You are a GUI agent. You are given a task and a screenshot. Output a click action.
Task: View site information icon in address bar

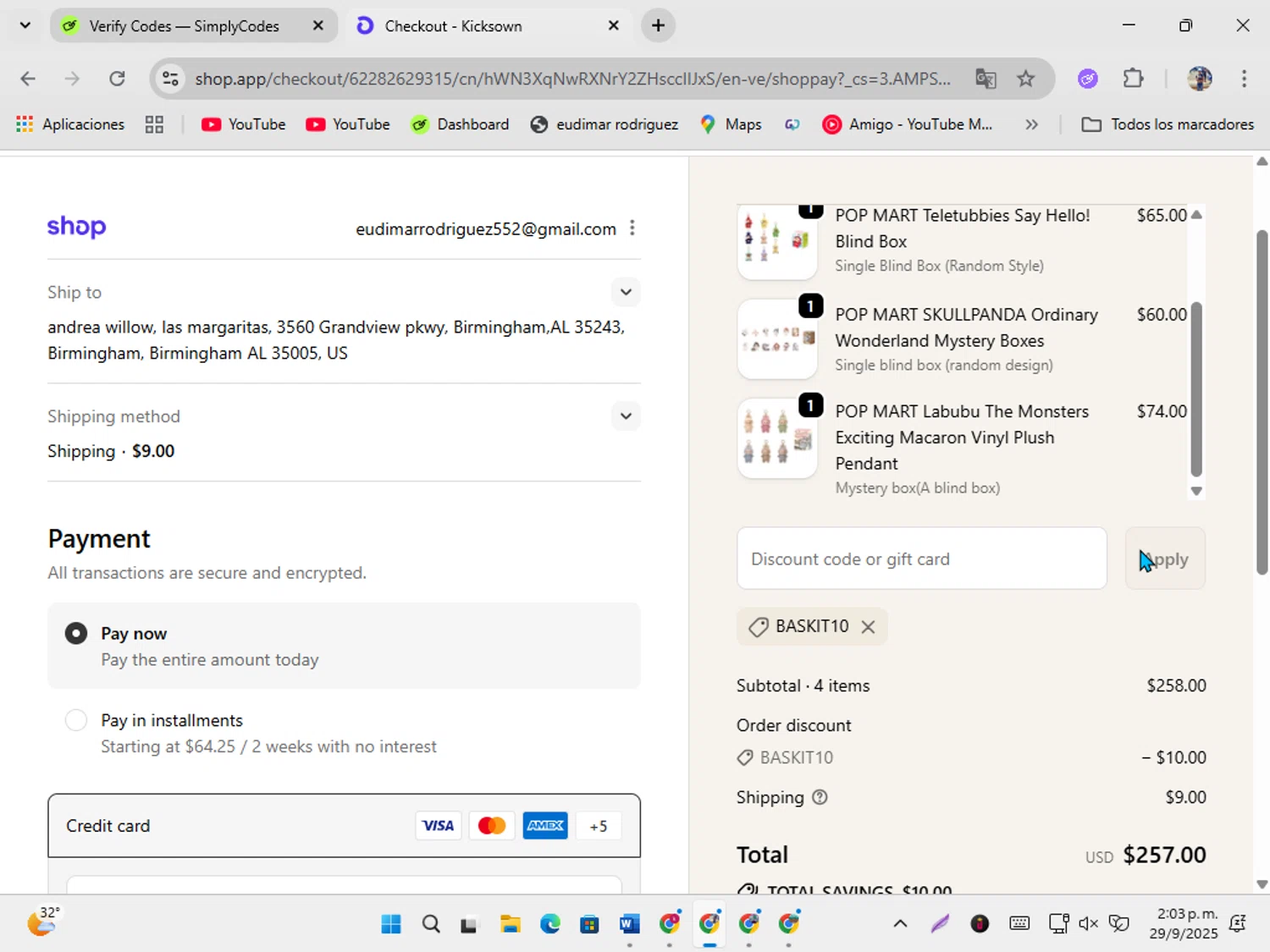point(170,79)
